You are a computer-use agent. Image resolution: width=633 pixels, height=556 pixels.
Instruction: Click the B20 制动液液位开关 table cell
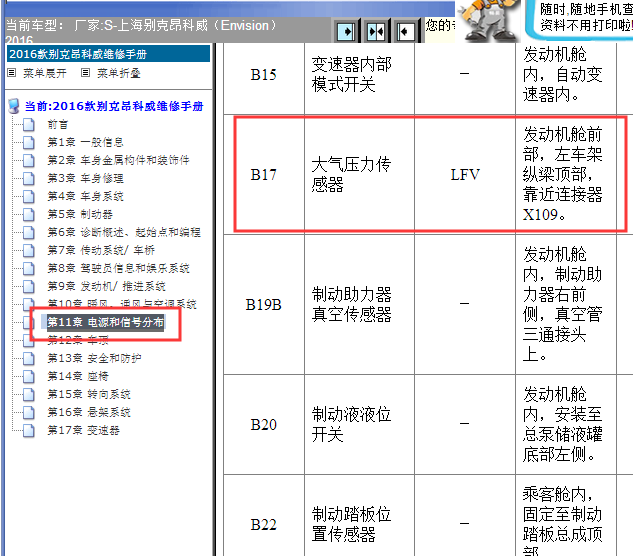(x=350, y=424)
